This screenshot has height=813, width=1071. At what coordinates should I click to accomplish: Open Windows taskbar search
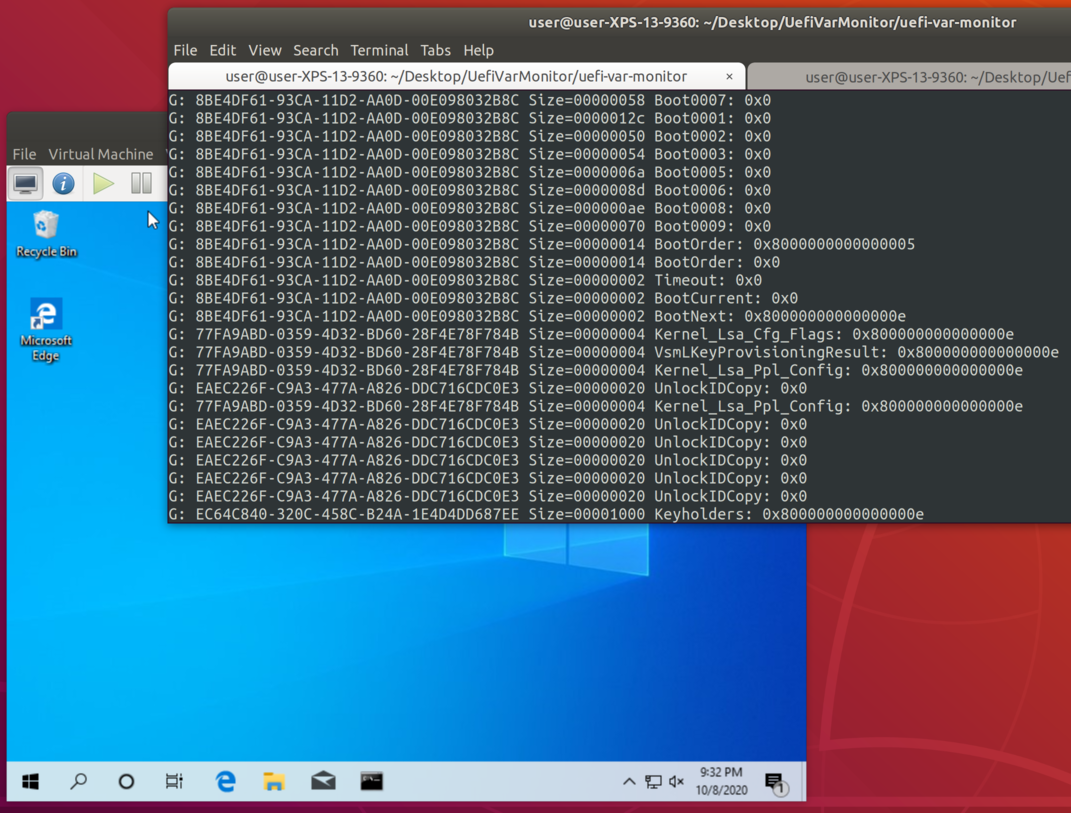pos(79,781)
